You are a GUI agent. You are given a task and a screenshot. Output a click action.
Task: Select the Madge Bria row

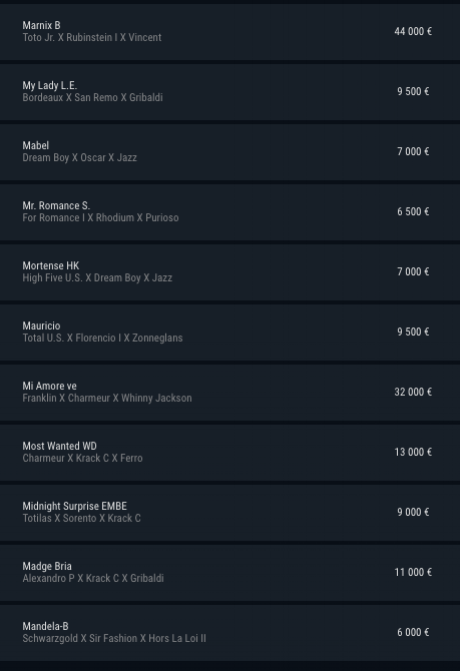230,573
